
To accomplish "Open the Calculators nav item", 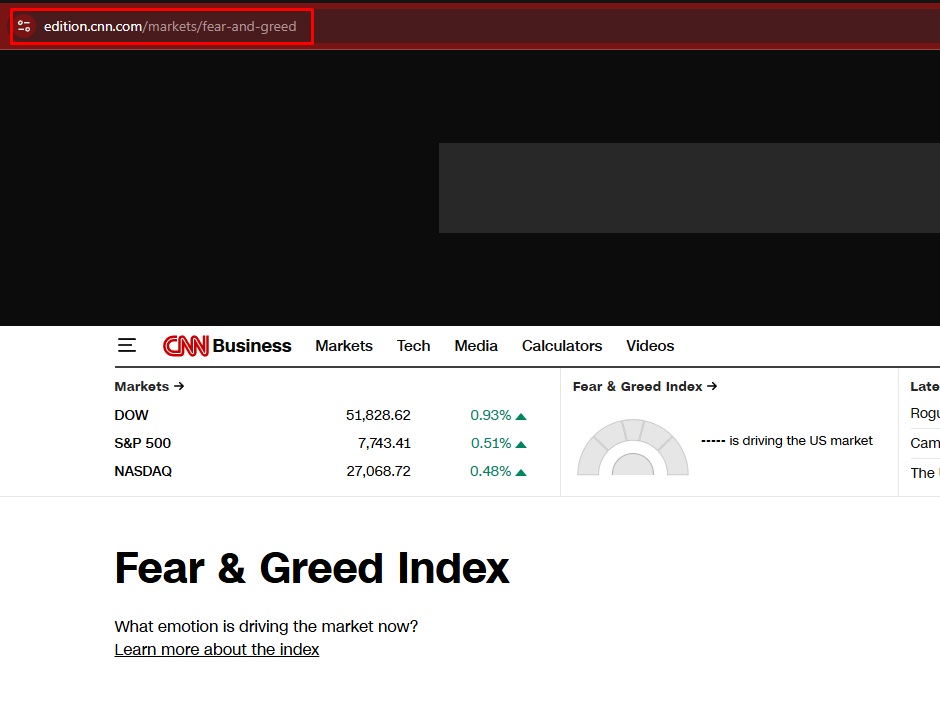I will click(x=562, y=346).
